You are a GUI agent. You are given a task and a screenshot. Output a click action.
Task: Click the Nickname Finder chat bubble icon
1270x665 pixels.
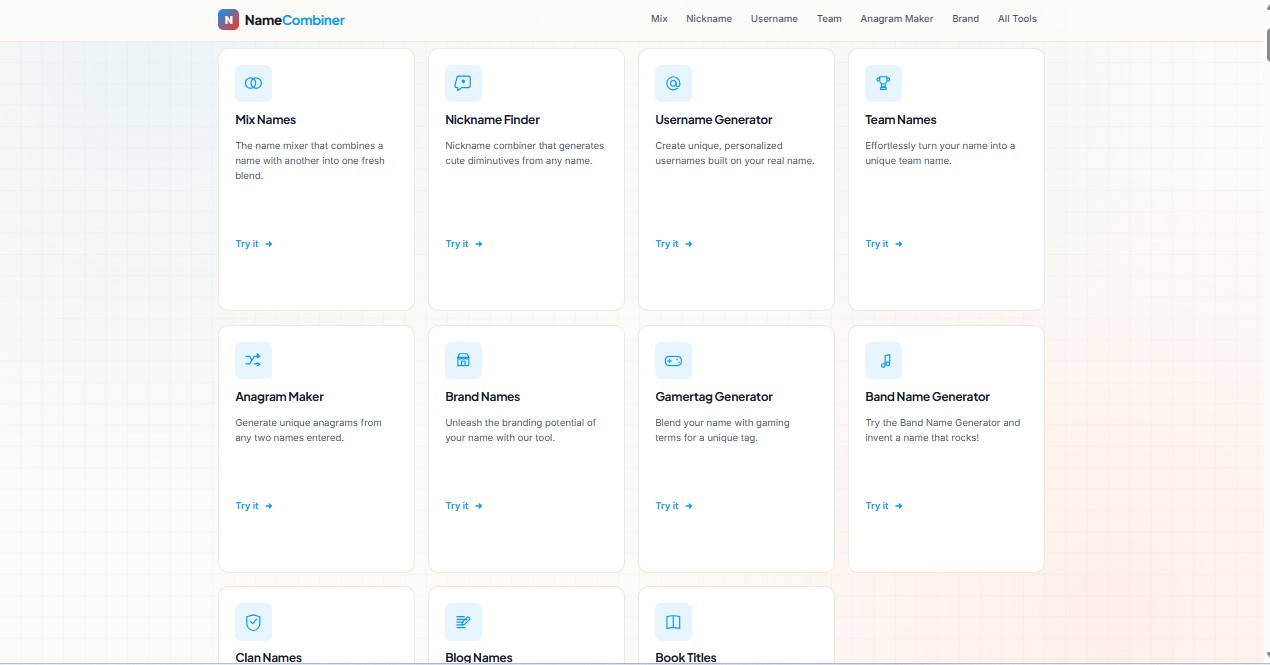[x=463, y=84]
